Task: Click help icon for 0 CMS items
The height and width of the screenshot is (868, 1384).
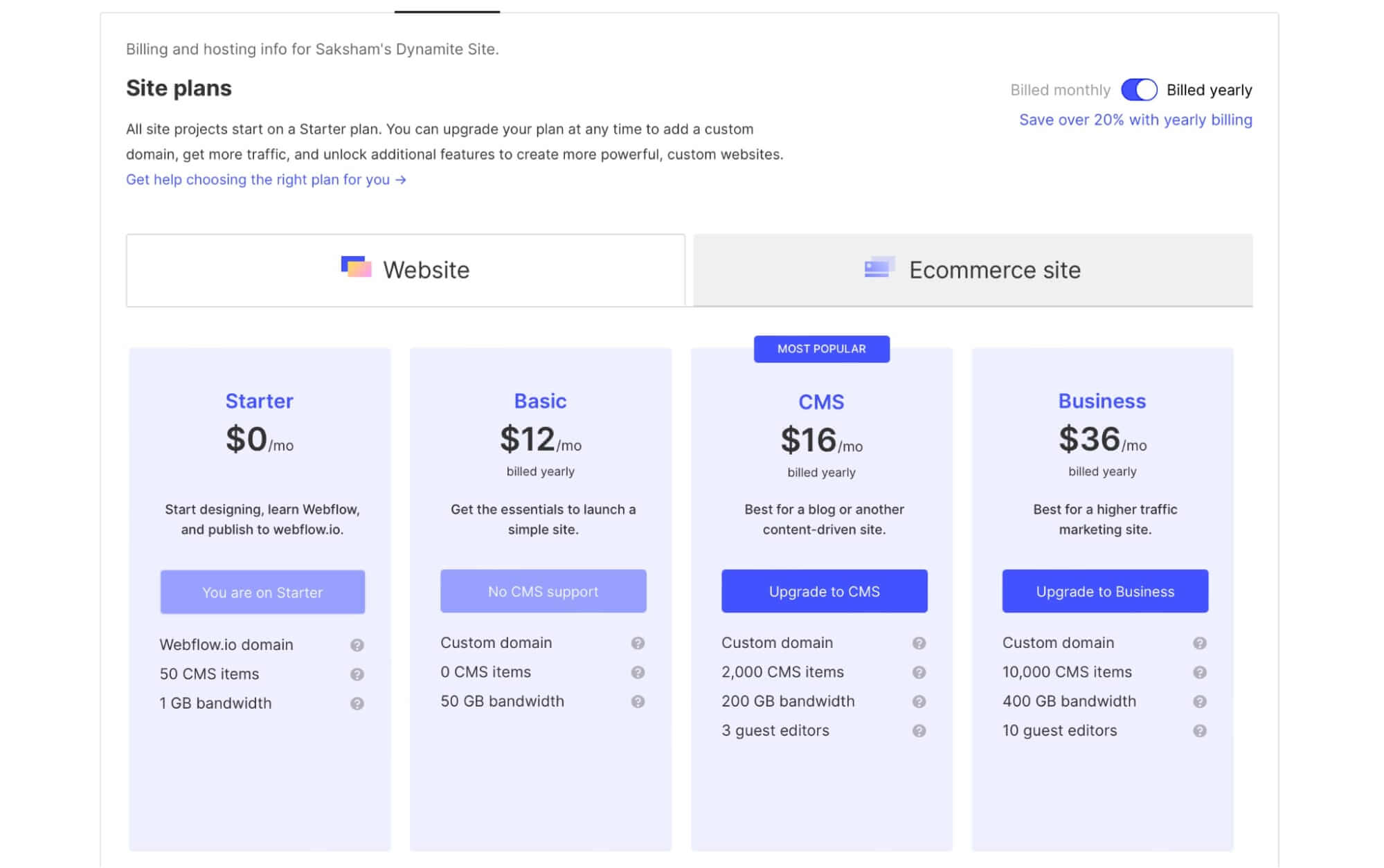Action: pos(638,672)
